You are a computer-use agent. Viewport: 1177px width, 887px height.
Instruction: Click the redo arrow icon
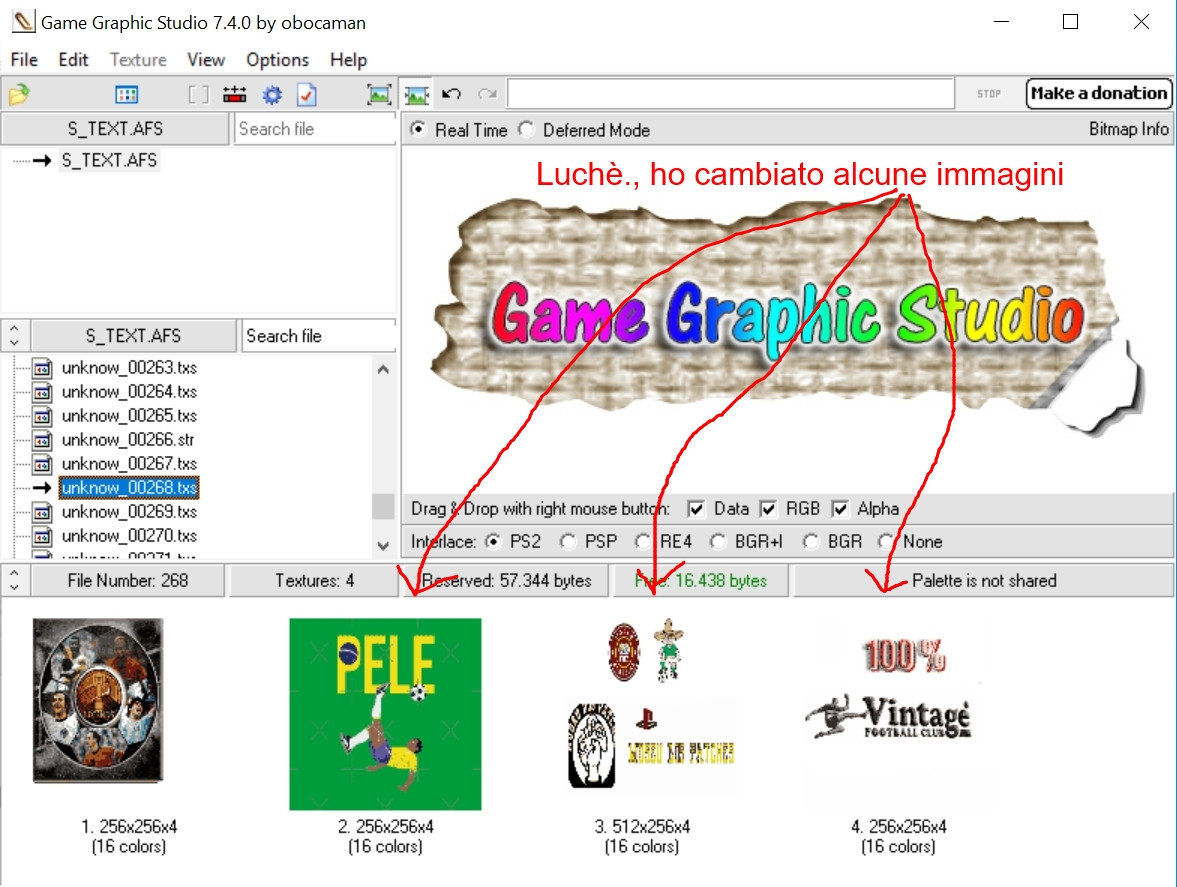pos(488,94)
